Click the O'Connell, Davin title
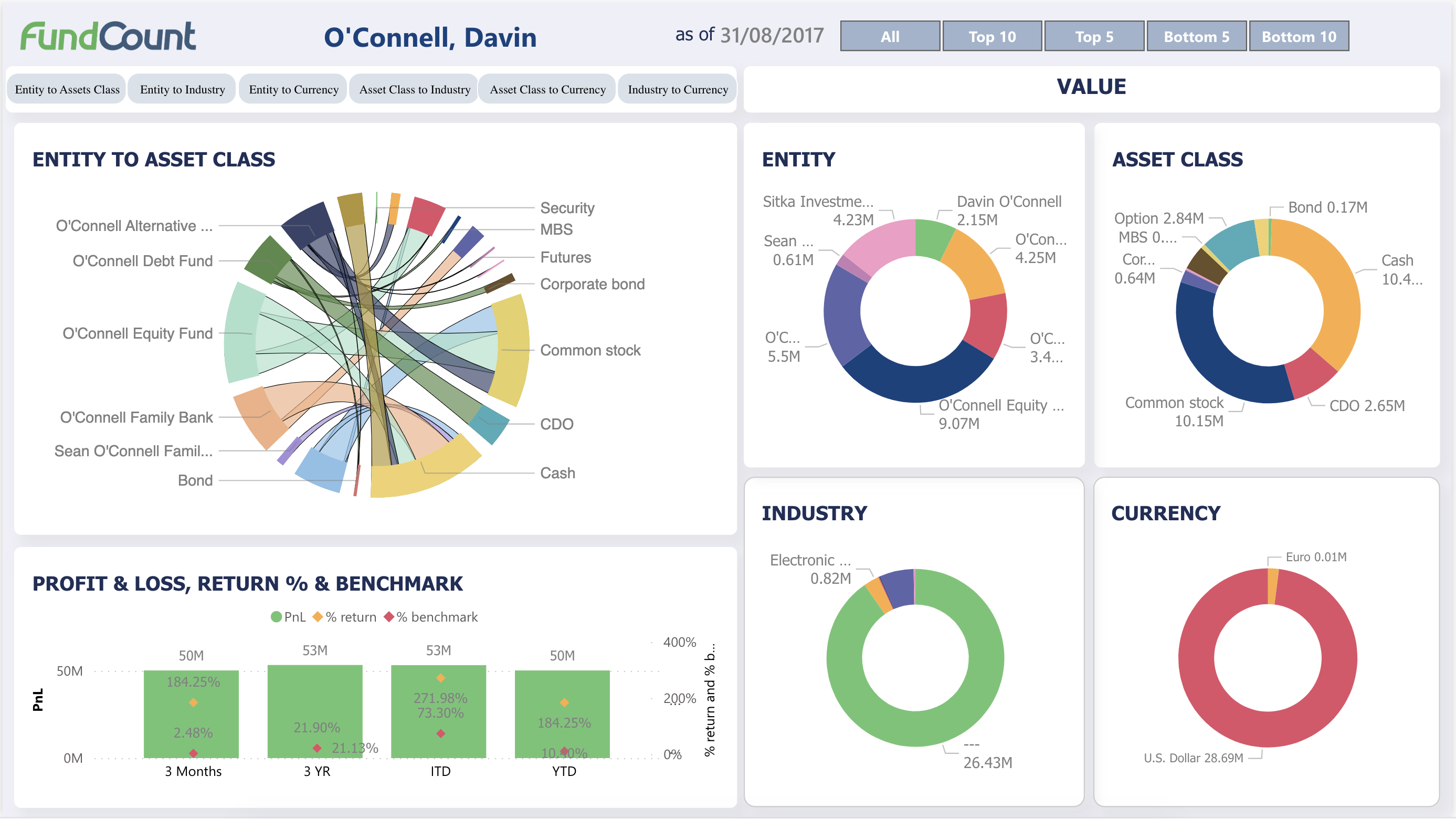 point(430,37)
